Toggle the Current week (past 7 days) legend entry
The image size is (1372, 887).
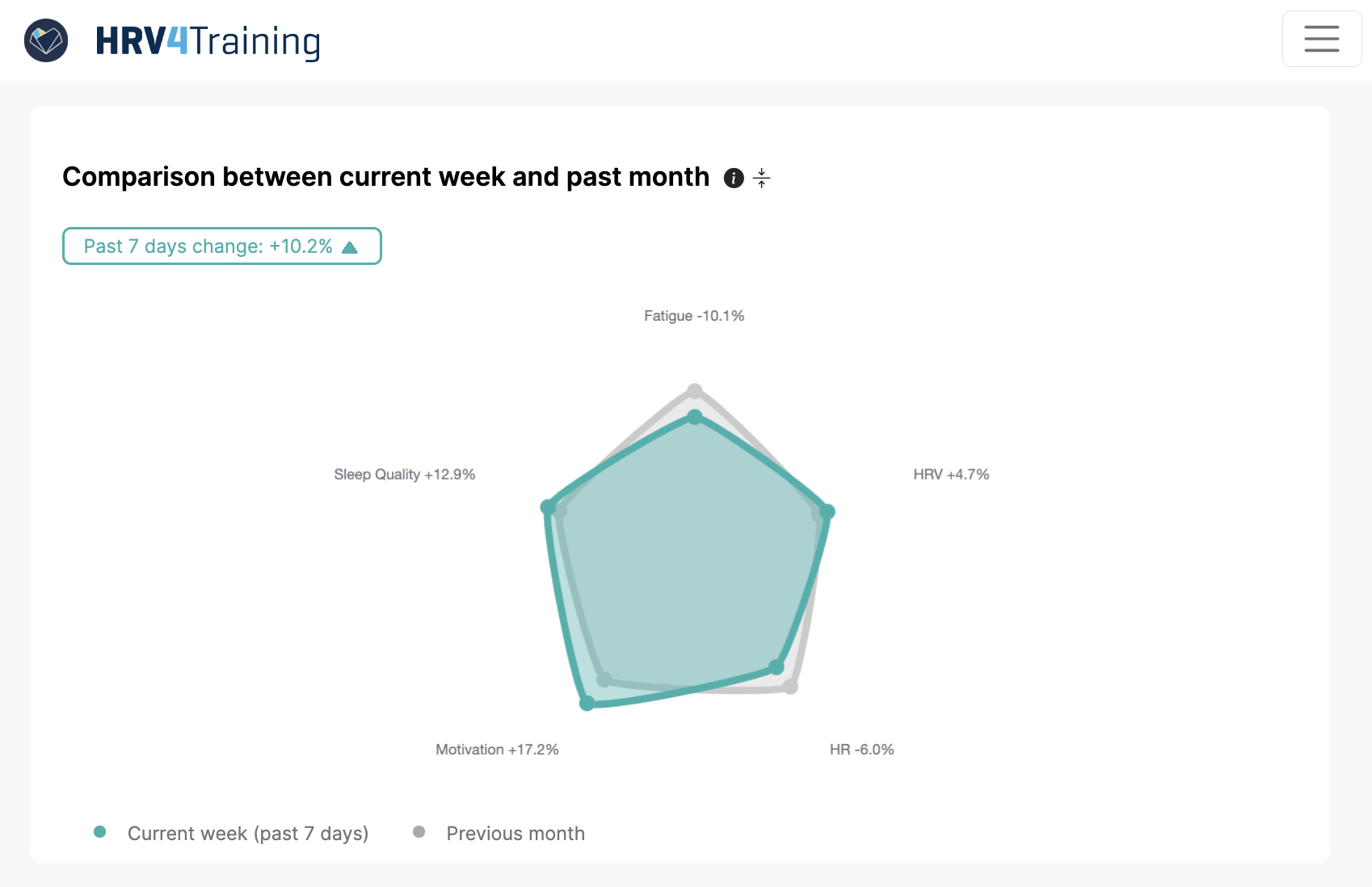pos(248,833)
